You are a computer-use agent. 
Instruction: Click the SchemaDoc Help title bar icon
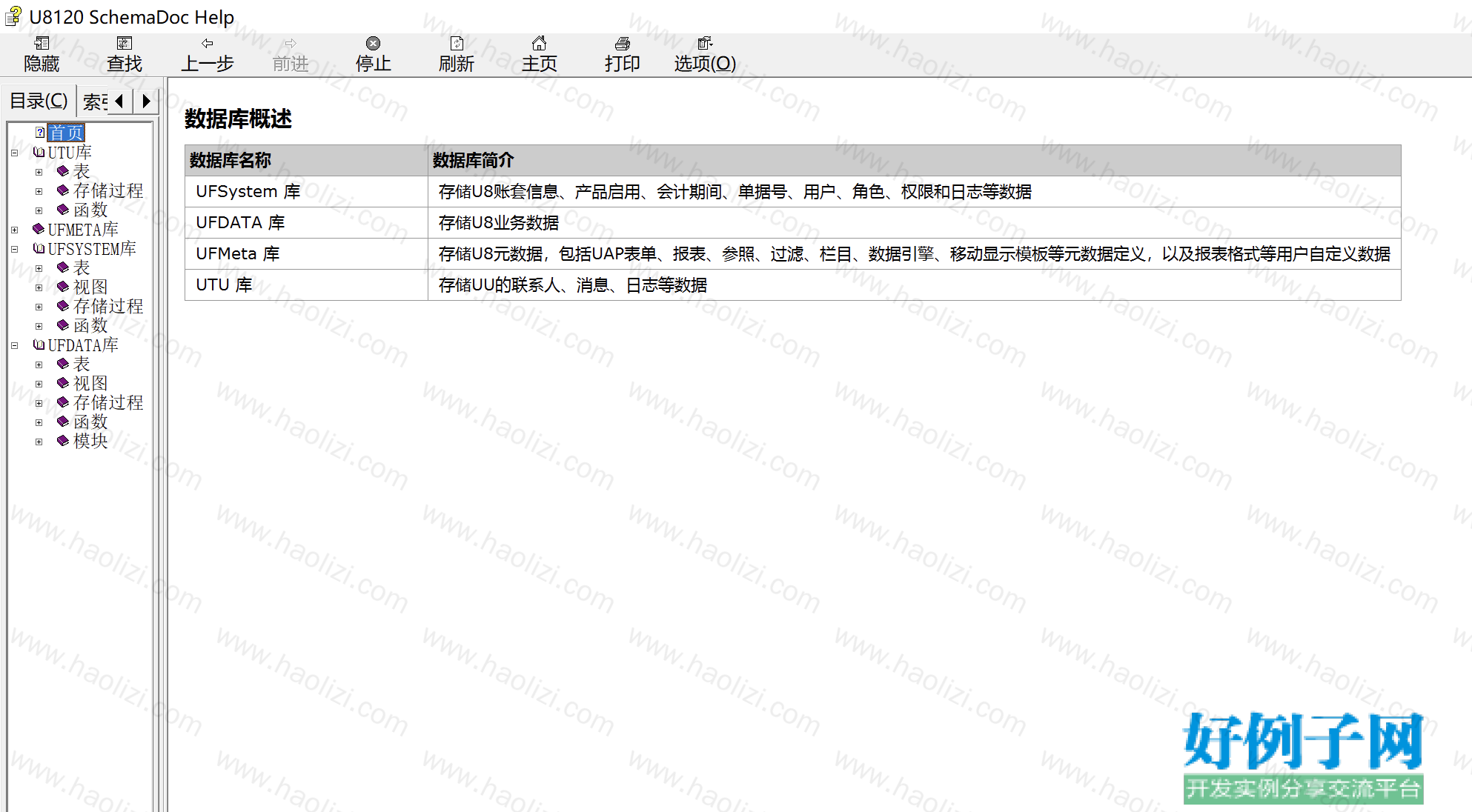click(13, 16)
